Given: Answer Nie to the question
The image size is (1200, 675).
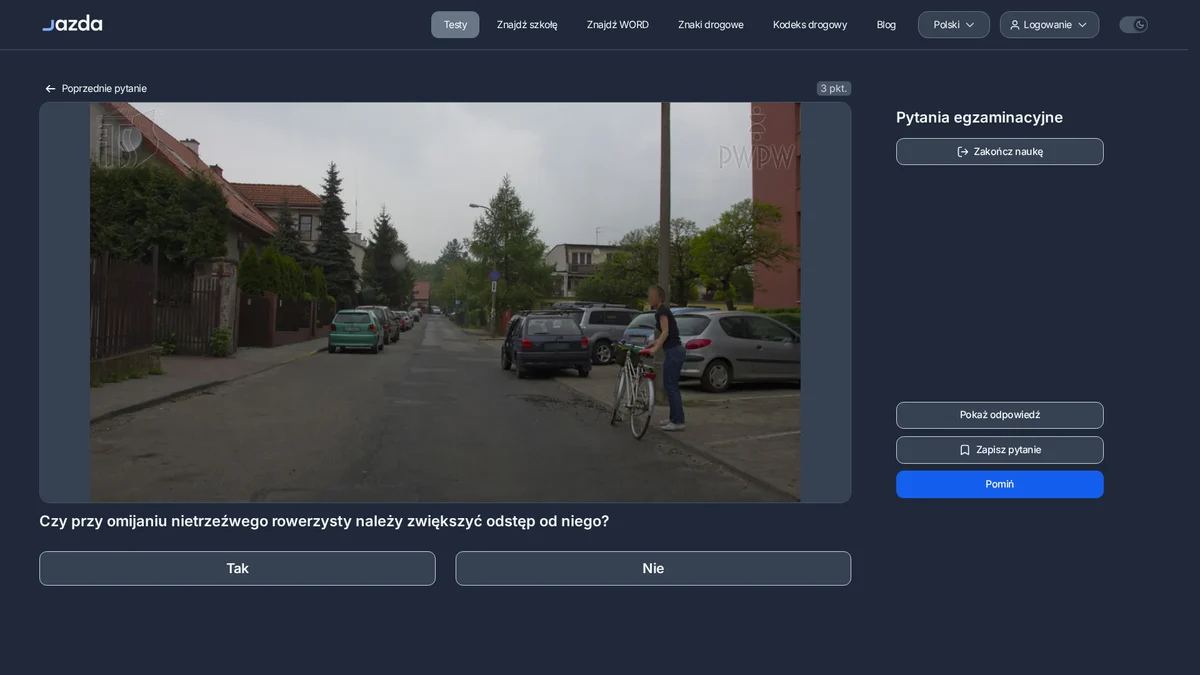Looking at the screenshot, I should pos(653,568).
